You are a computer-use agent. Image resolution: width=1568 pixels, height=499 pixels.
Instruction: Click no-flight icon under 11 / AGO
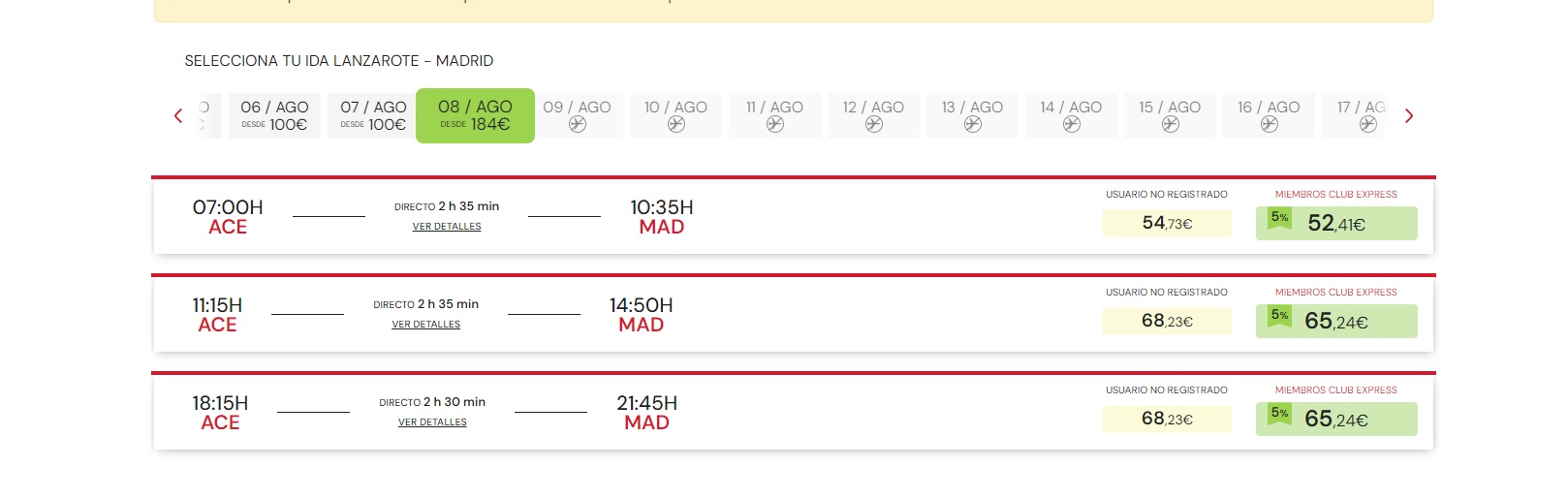[775, 124]
